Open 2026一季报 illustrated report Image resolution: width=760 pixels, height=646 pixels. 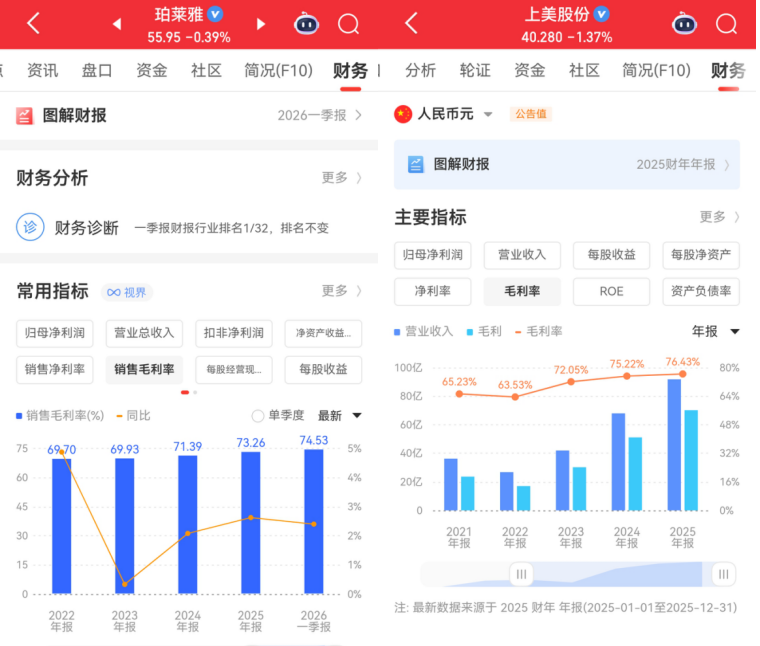tap(319, 115)
